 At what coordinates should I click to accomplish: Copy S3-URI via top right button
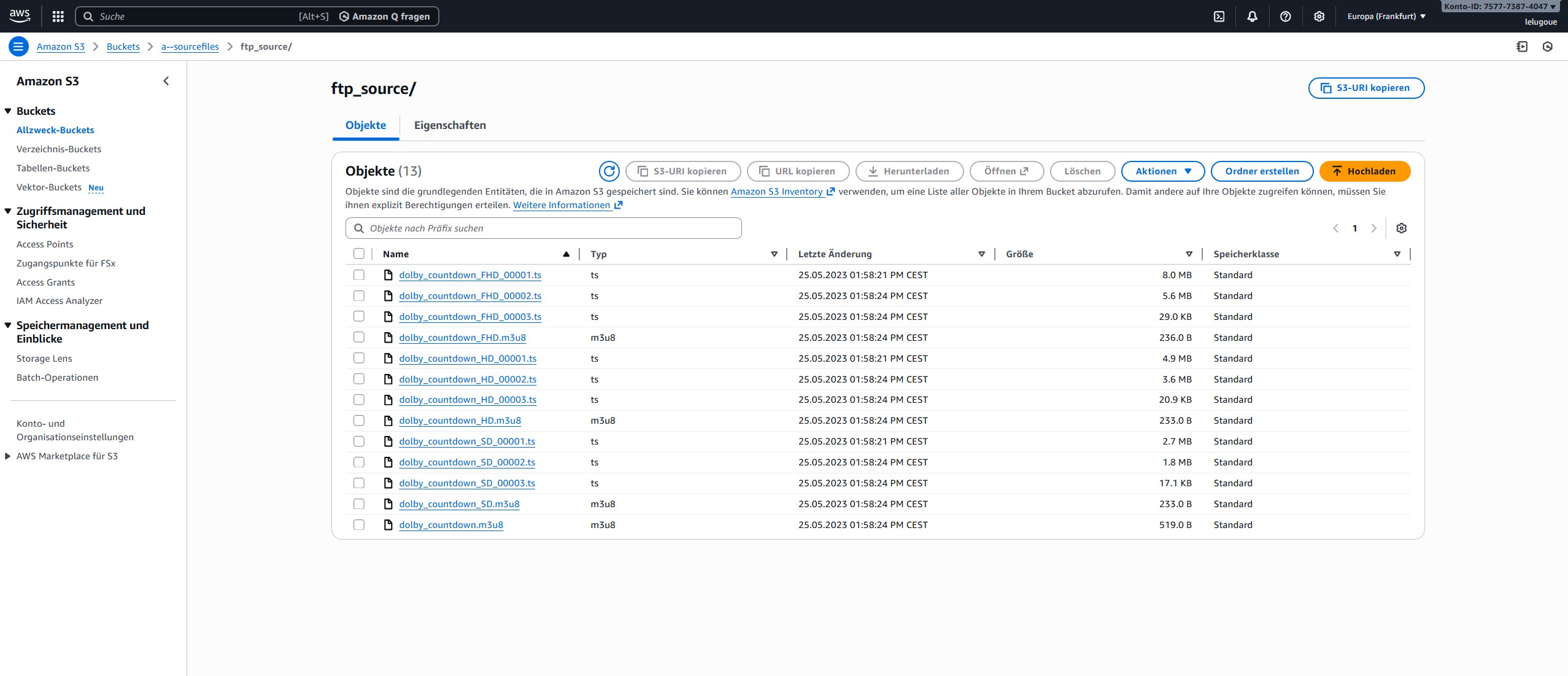pyautogui.click(x=1366, y=88)
